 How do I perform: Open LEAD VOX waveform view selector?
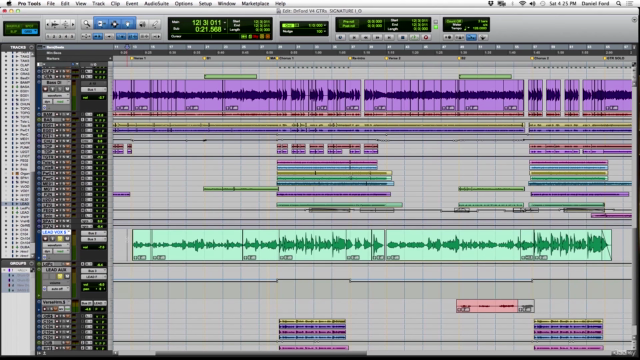point(55,245)
